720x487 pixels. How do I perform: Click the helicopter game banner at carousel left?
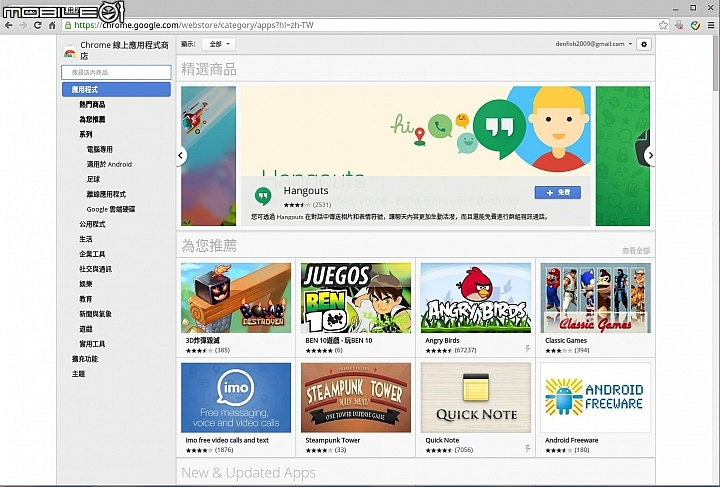(x=208, y=156)
